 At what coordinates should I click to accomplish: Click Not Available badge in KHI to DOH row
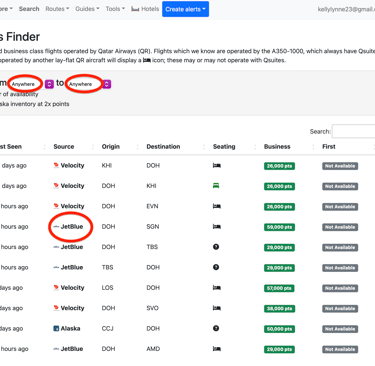(x=340, y=166)
